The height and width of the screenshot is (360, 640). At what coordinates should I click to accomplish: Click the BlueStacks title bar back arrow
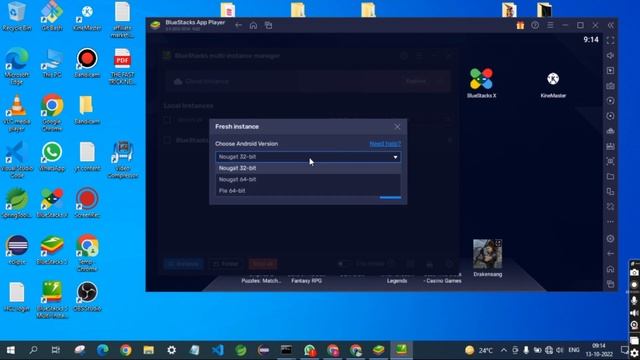pos(238,25)
